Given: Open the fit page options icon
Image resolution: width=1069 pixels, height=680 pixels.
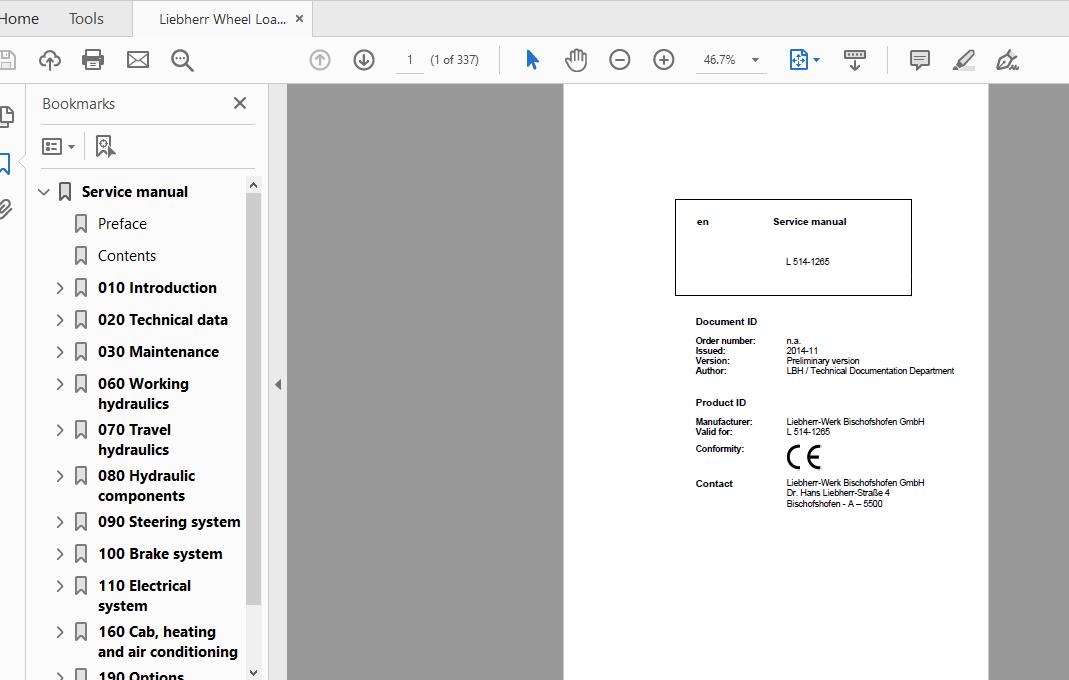Looking at the screenshot, I should (798, 60).
